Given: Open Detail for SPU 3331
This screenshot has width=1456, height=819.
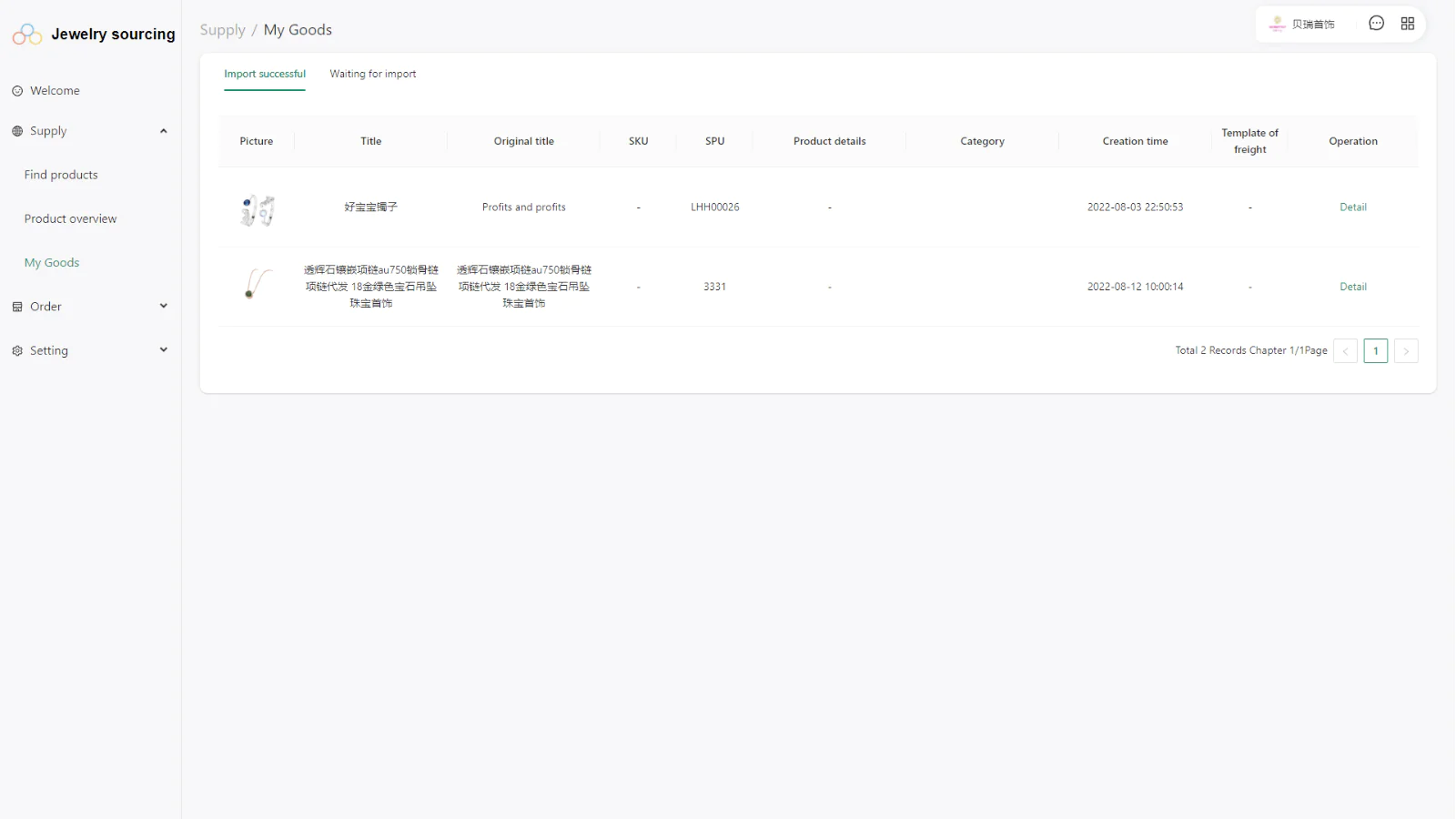Looking at the screenshot, I should [x=1352, y=287].
